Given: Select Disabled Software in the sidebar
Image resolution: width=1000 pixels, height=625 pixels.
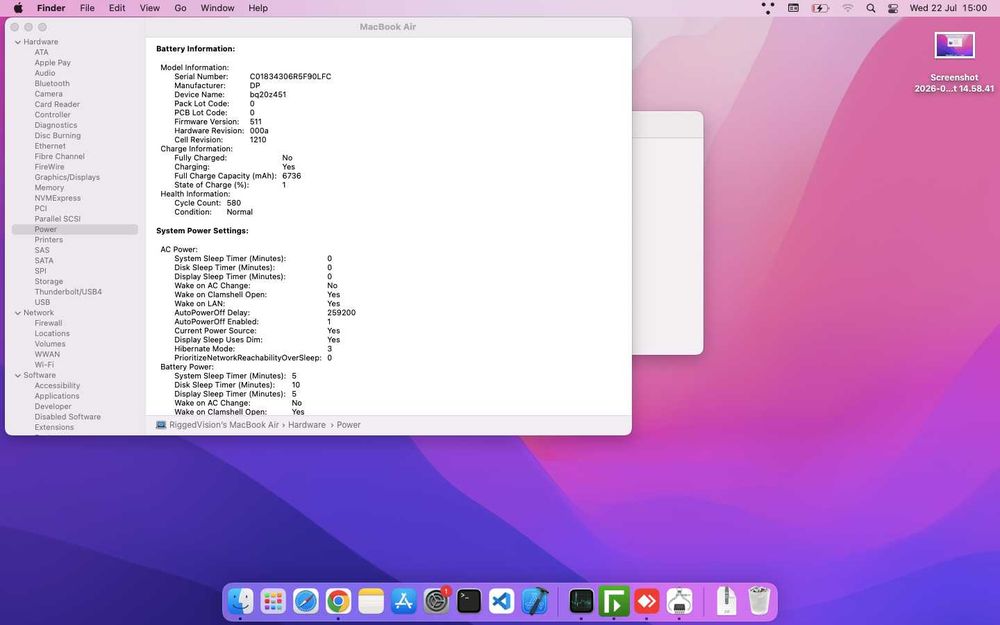Looking at the screenshot, I should pos(68,417).
